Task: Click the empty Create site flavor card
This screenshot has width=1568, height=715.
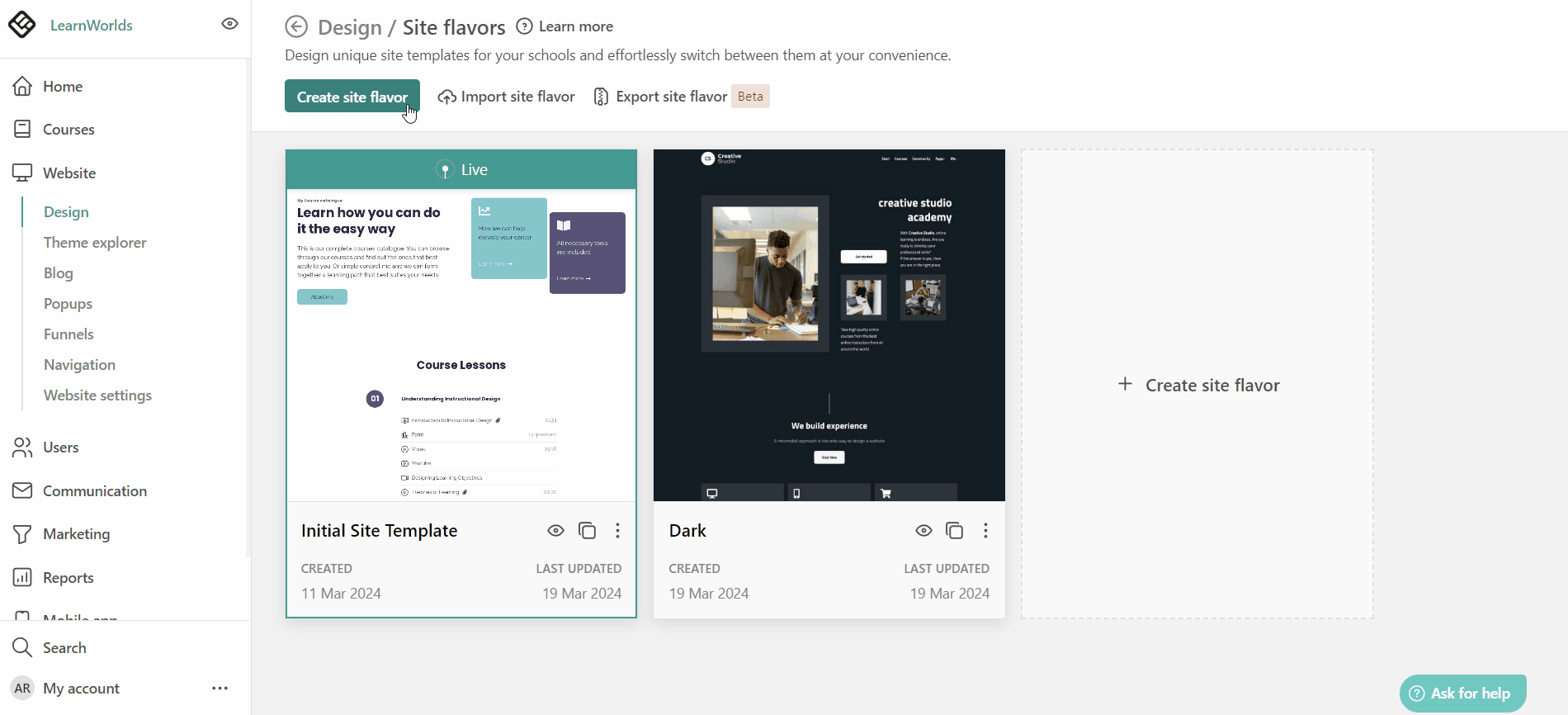Action: (x=1197, y=384)
